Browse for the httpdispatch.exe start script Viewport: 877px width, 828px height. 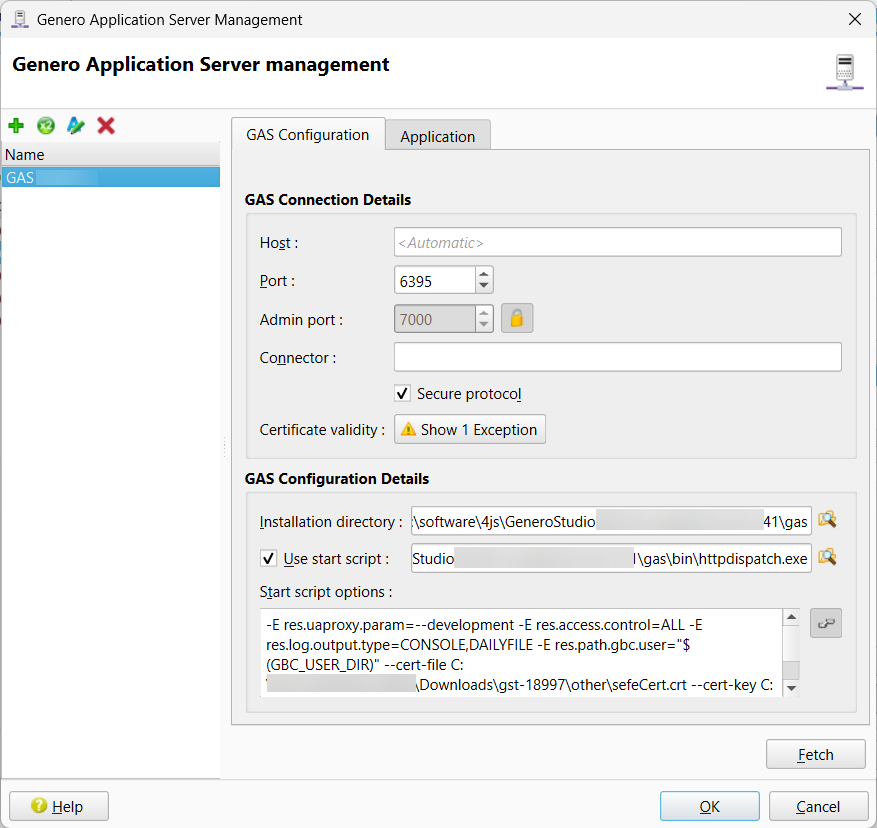[x=827, y=558]
